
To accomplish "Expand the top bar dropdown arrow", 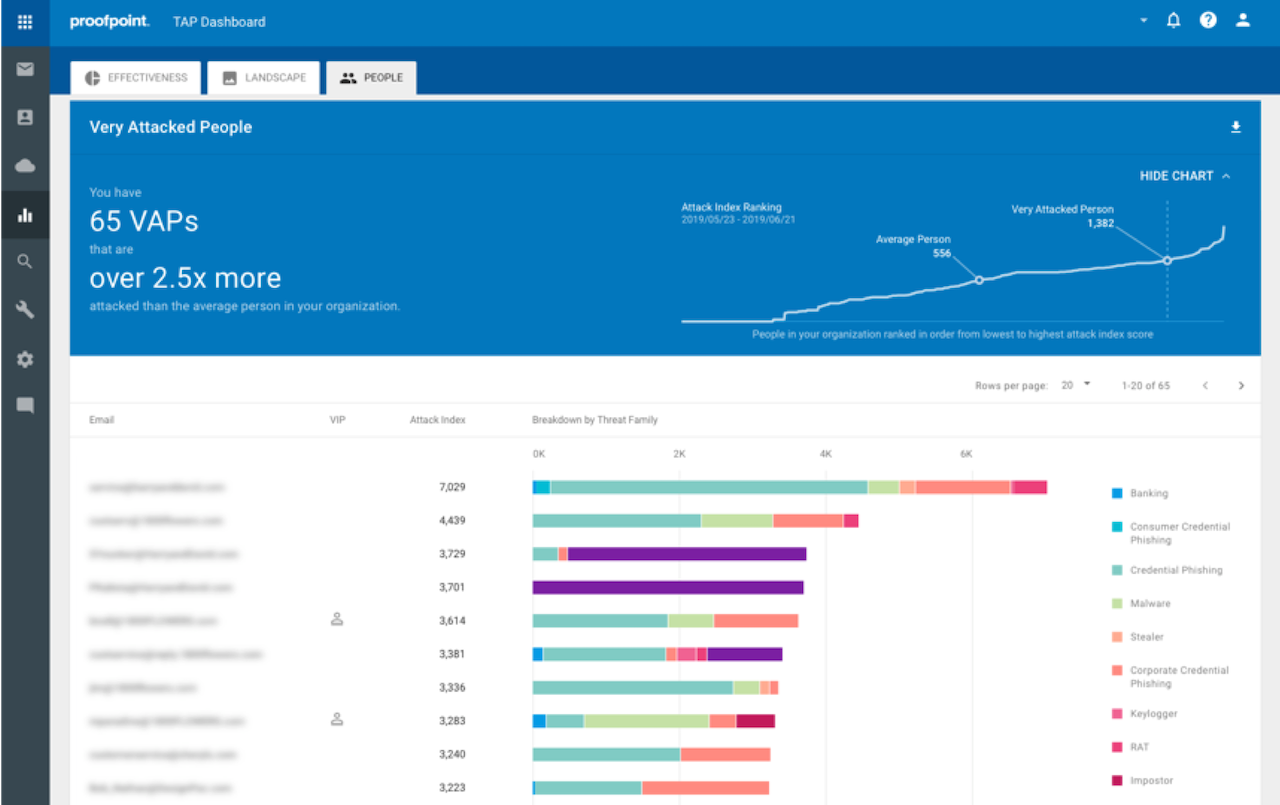I will point(1143,21).
